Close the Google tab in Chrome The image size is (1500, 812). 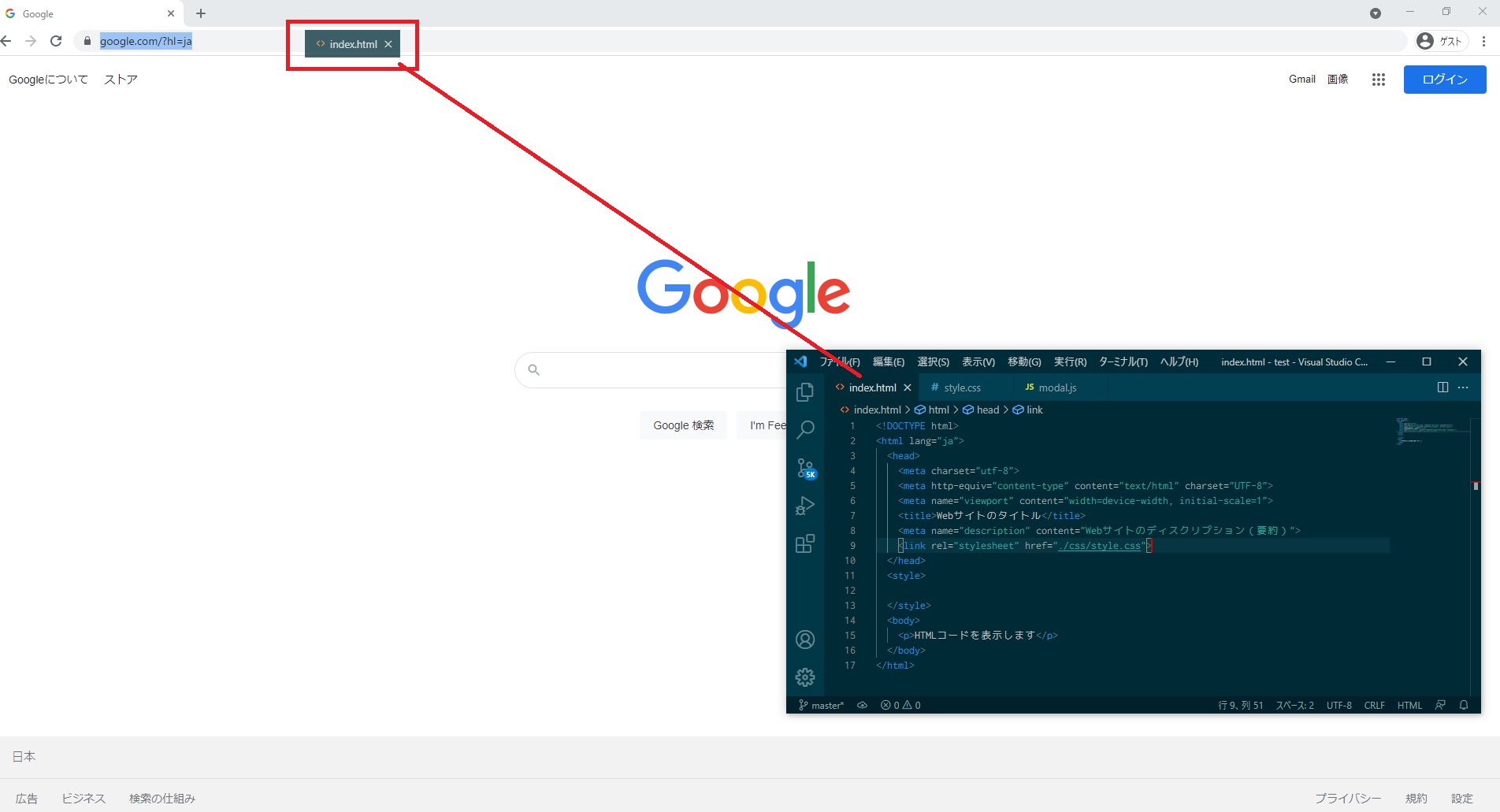[171, 13]
